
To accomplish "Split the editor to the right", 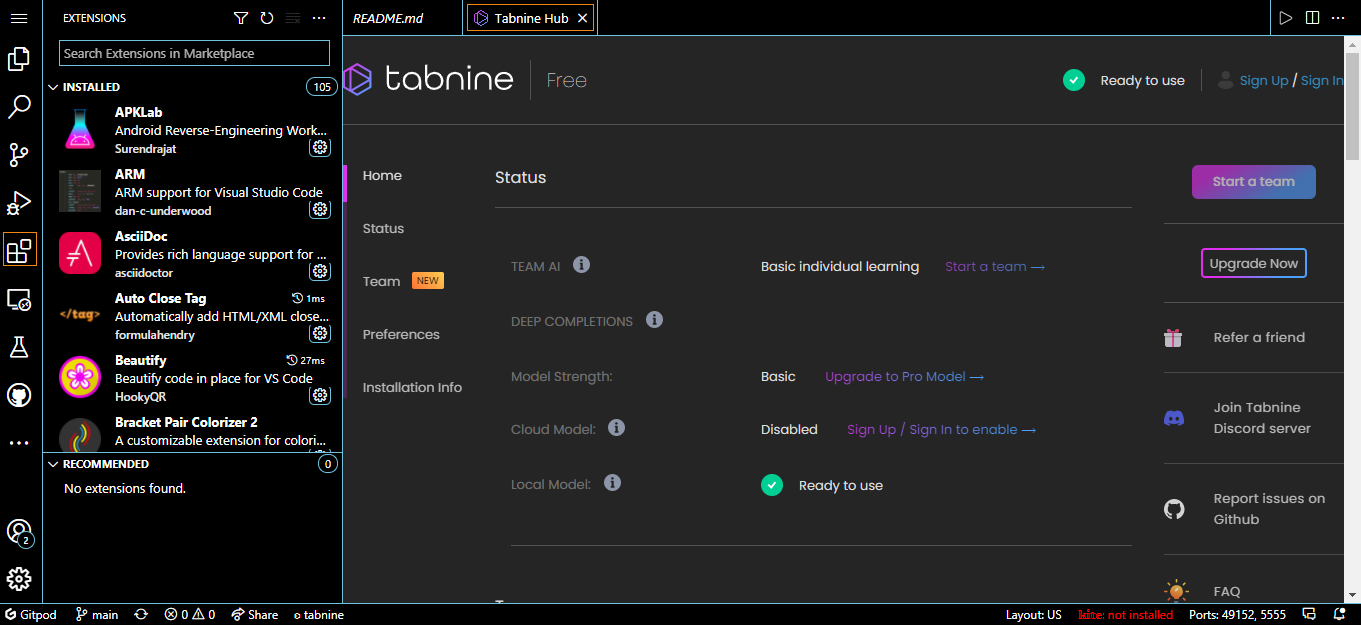I will [x=1312, y=18].
